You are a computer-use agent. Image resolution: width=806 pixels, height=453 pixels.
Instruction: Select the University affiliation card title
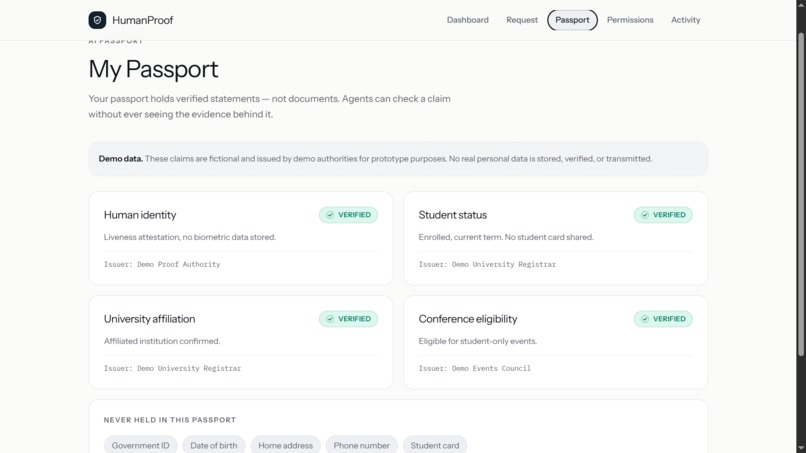[x=149, y=319]
